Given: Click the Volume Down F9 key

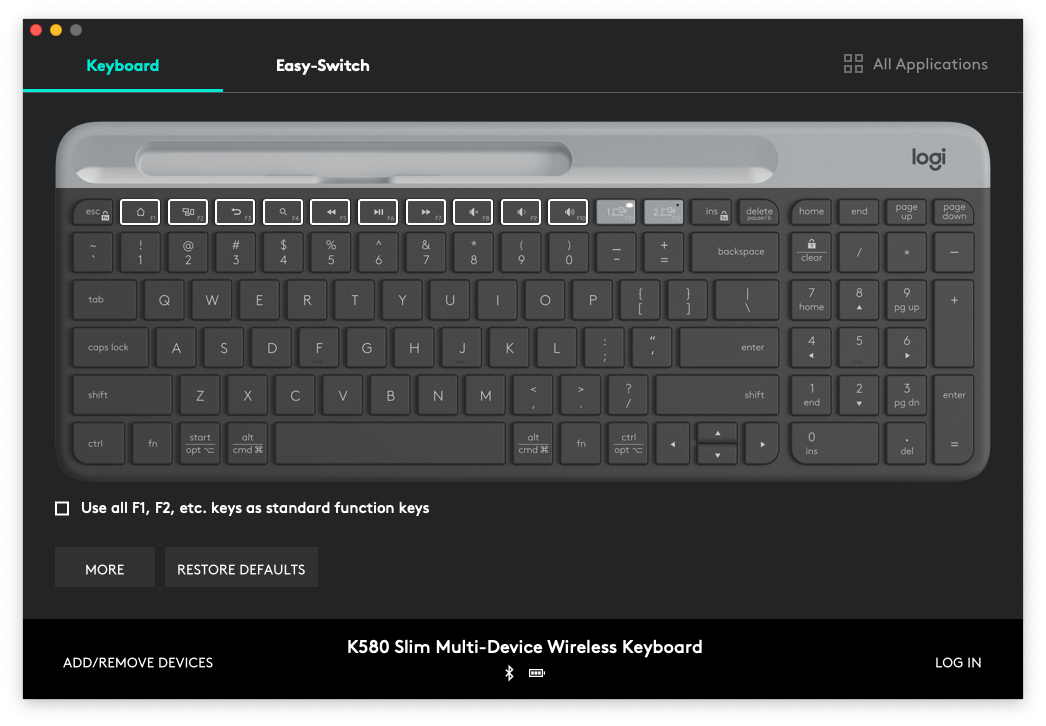Looking at the screenshot, I should tap(521, 212).
